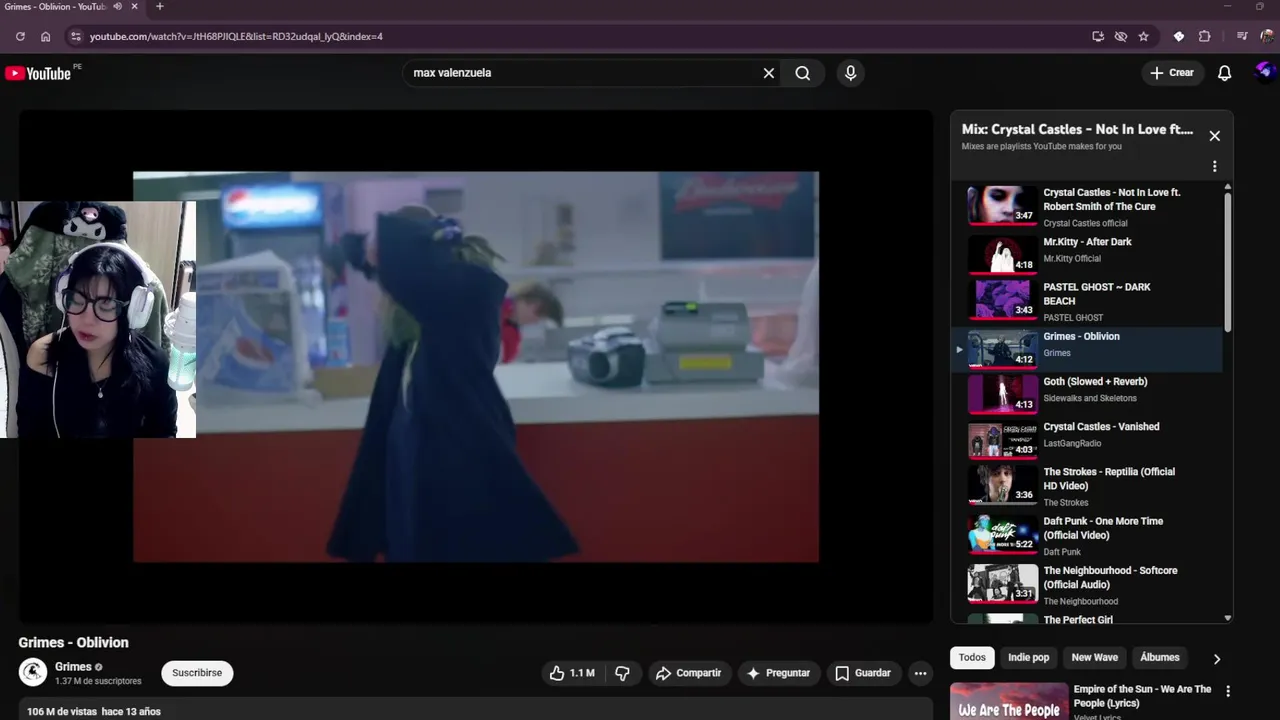Go to YouTube home via logo
Image resolution: width=1280 pixels, height=720 pixels.
(38, 73)
